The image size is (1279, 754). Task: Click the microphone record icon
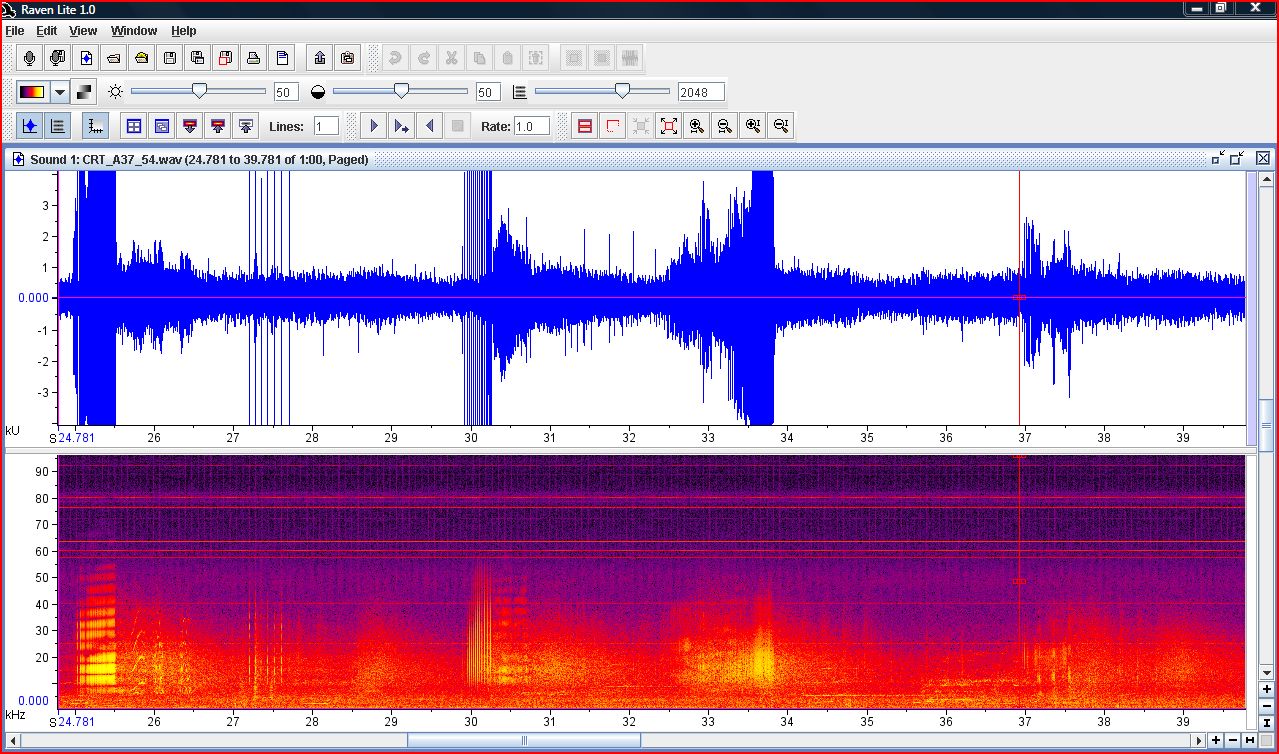(x=30, y=57)
